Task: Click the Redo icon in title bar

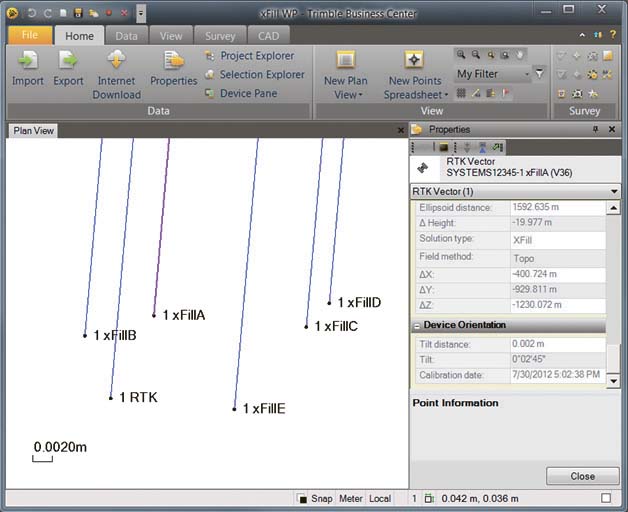Action: (x=47, y=13)
